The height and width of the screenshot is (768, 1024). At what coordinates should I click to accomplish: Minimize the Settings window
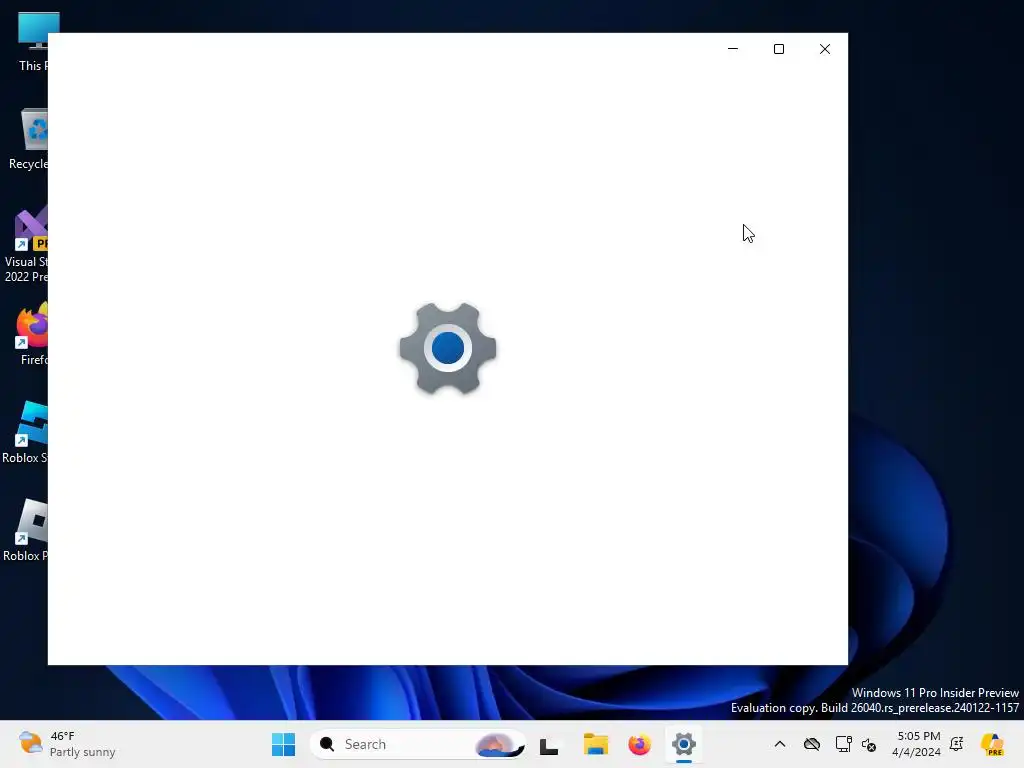[733, 49]
